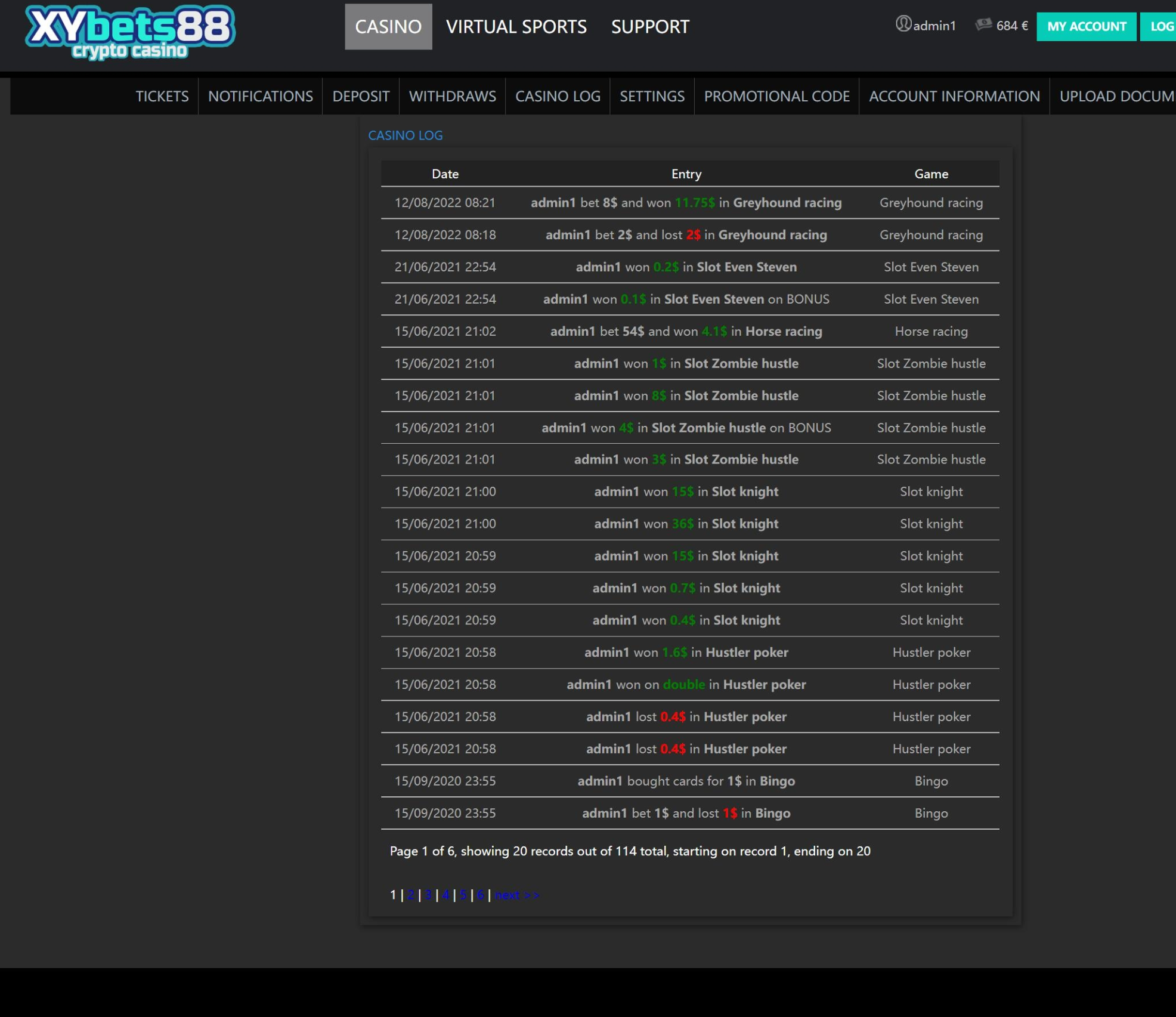Select the CASINO LOG tab
Image resolution: width=1176 pixels, height=1017 pixels.
pyautogui.click(x=557, y=96)
